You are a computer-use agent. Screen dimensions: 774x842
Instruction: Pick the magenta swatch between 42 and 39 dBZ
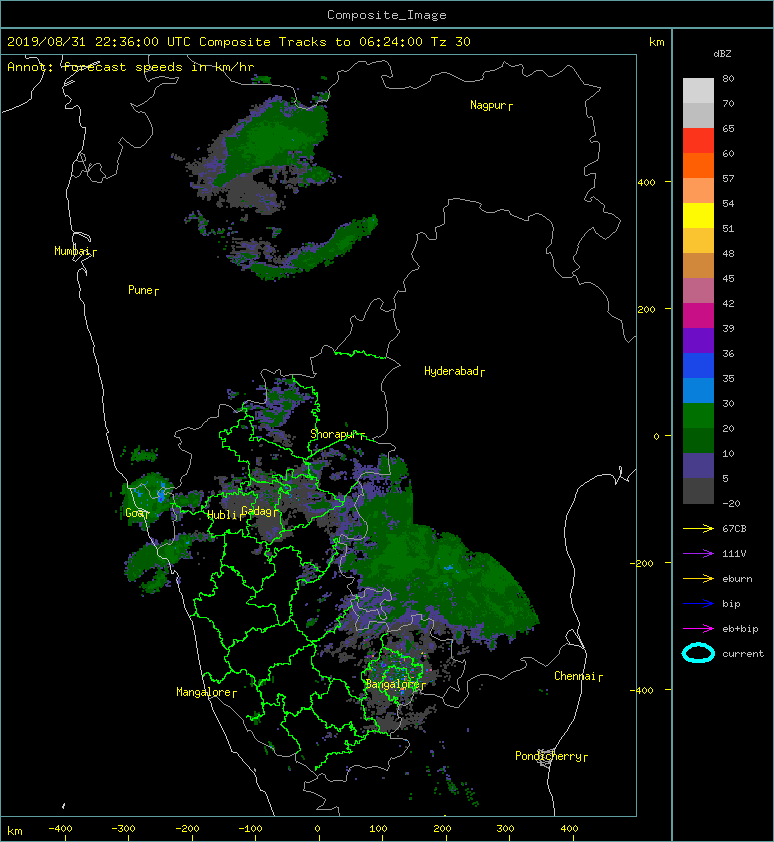pyautogui.click(x=698, y=315)
